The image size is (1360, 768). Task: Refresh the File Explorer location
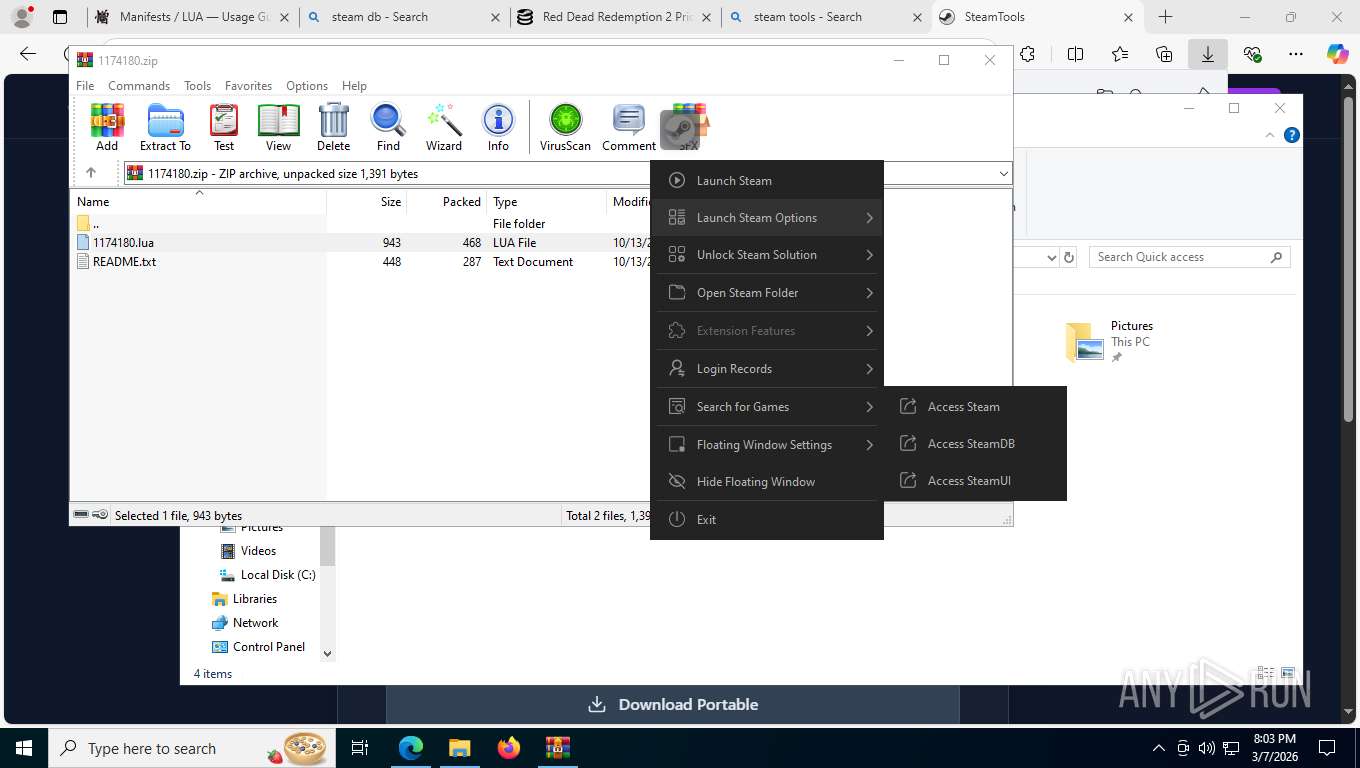pos(1068,257)
